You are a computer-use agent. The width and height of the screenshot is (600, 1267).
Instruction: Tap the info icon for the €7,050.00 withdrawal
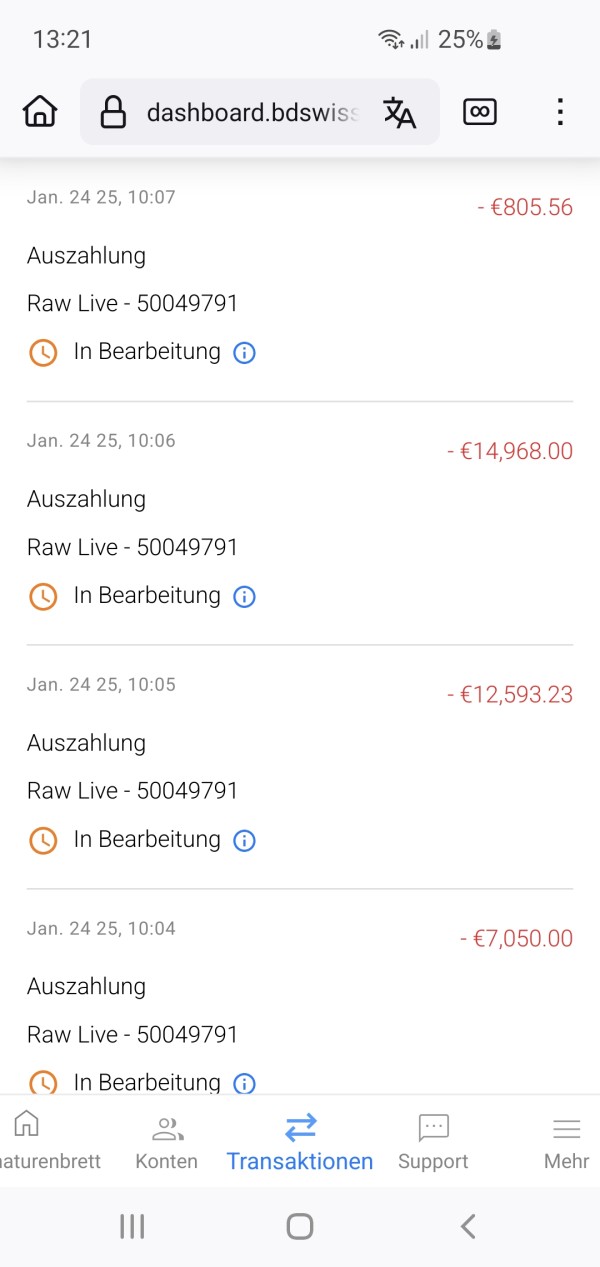(244, 1083)
